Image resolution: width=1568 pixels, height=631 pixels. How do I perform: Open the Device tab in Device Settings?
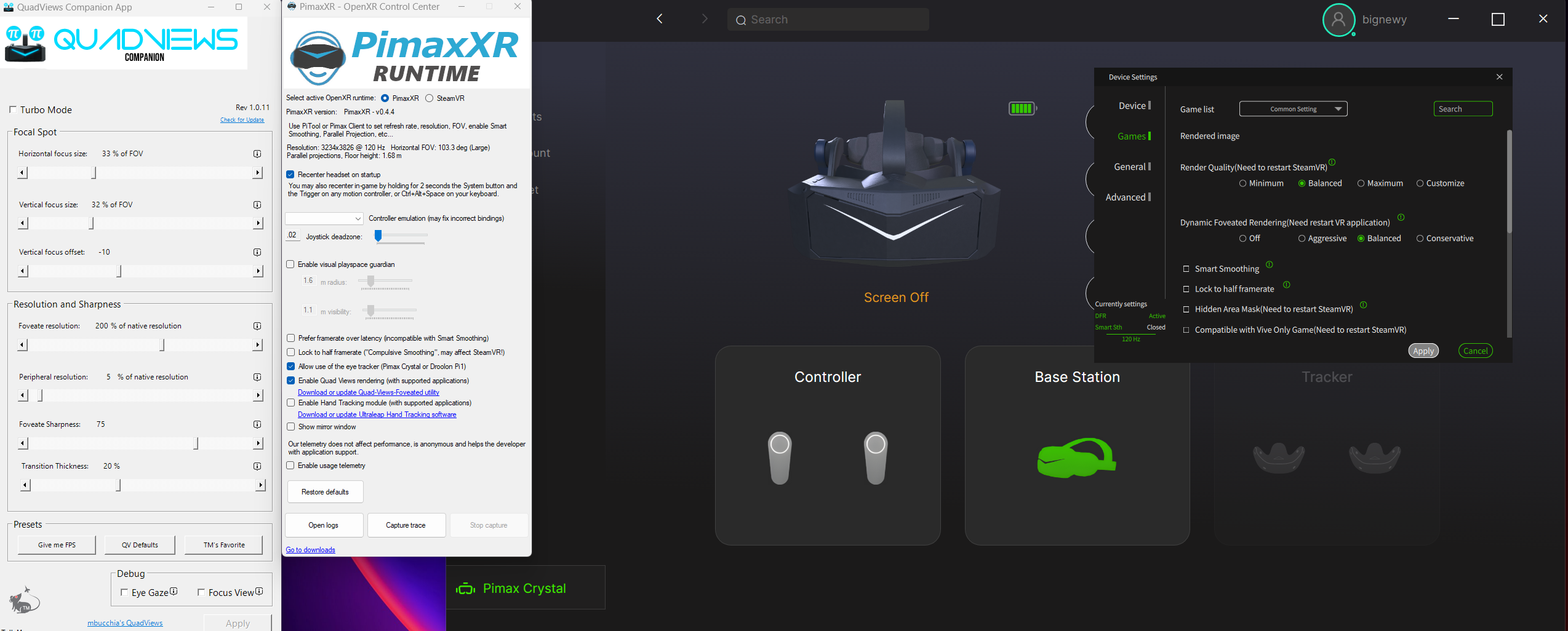click(x=1134, y=106)
